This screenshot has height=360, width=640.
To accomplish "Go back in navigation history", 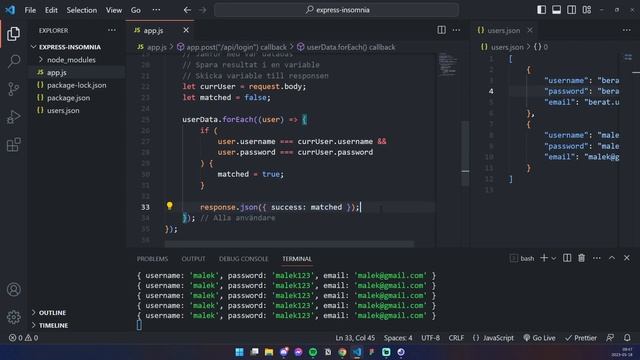I will point(187,10).
